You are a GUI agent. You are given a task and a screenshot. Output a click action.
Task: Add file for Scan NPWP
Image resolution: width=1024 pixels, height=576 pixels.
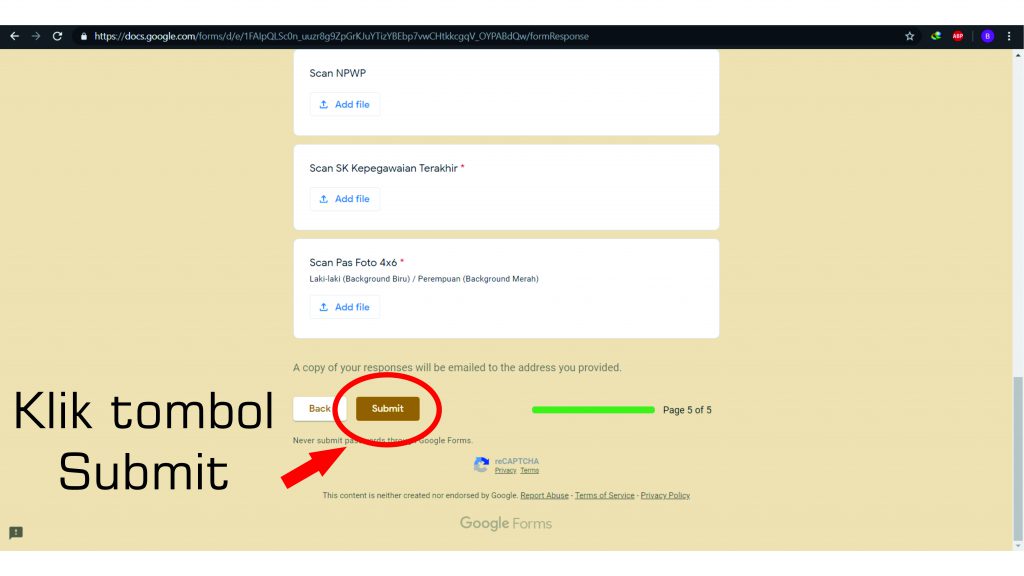[345, 104]
